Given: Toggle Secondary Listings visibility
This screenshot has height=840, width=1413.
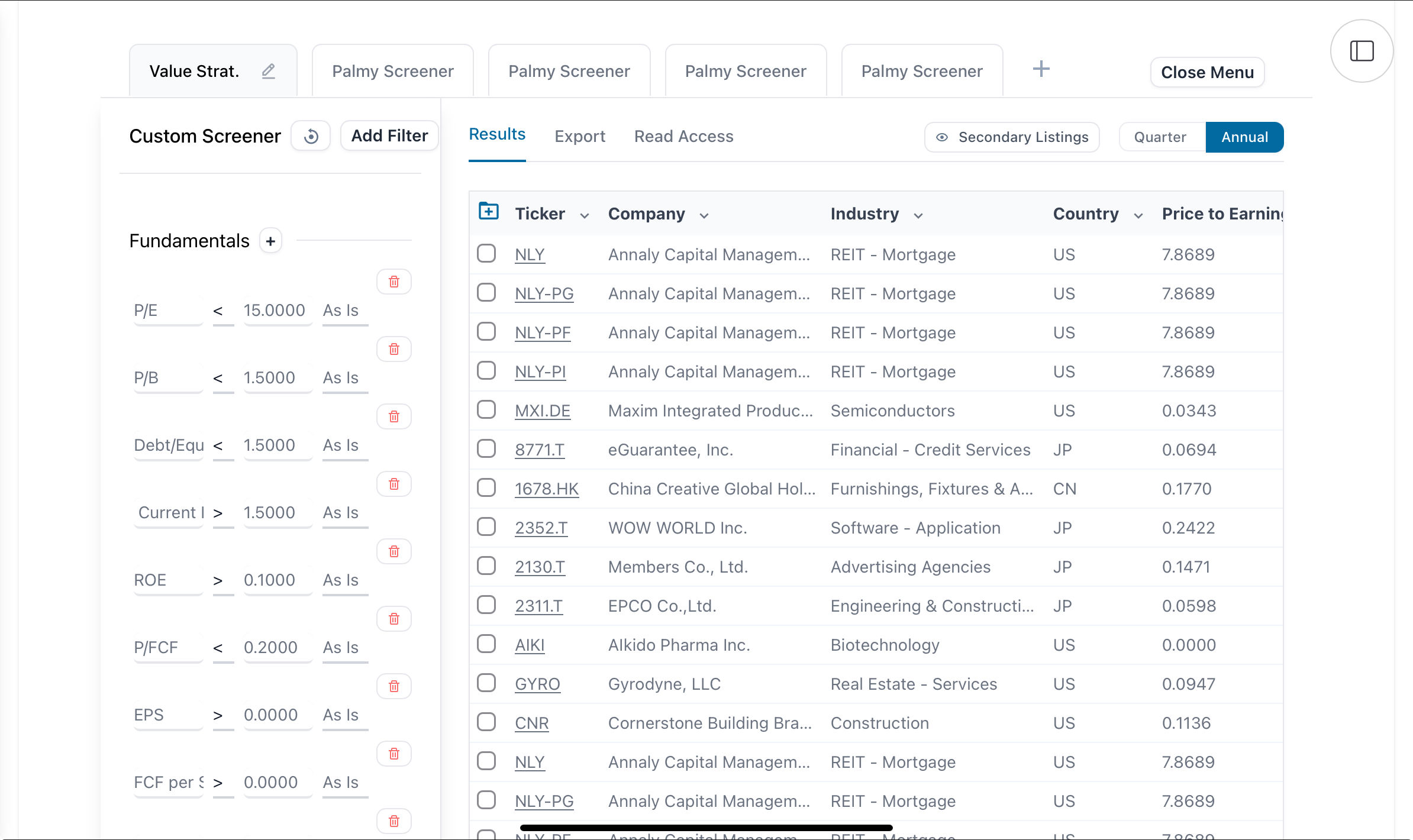Looking at the screenshot, I should pos(1012,137).
